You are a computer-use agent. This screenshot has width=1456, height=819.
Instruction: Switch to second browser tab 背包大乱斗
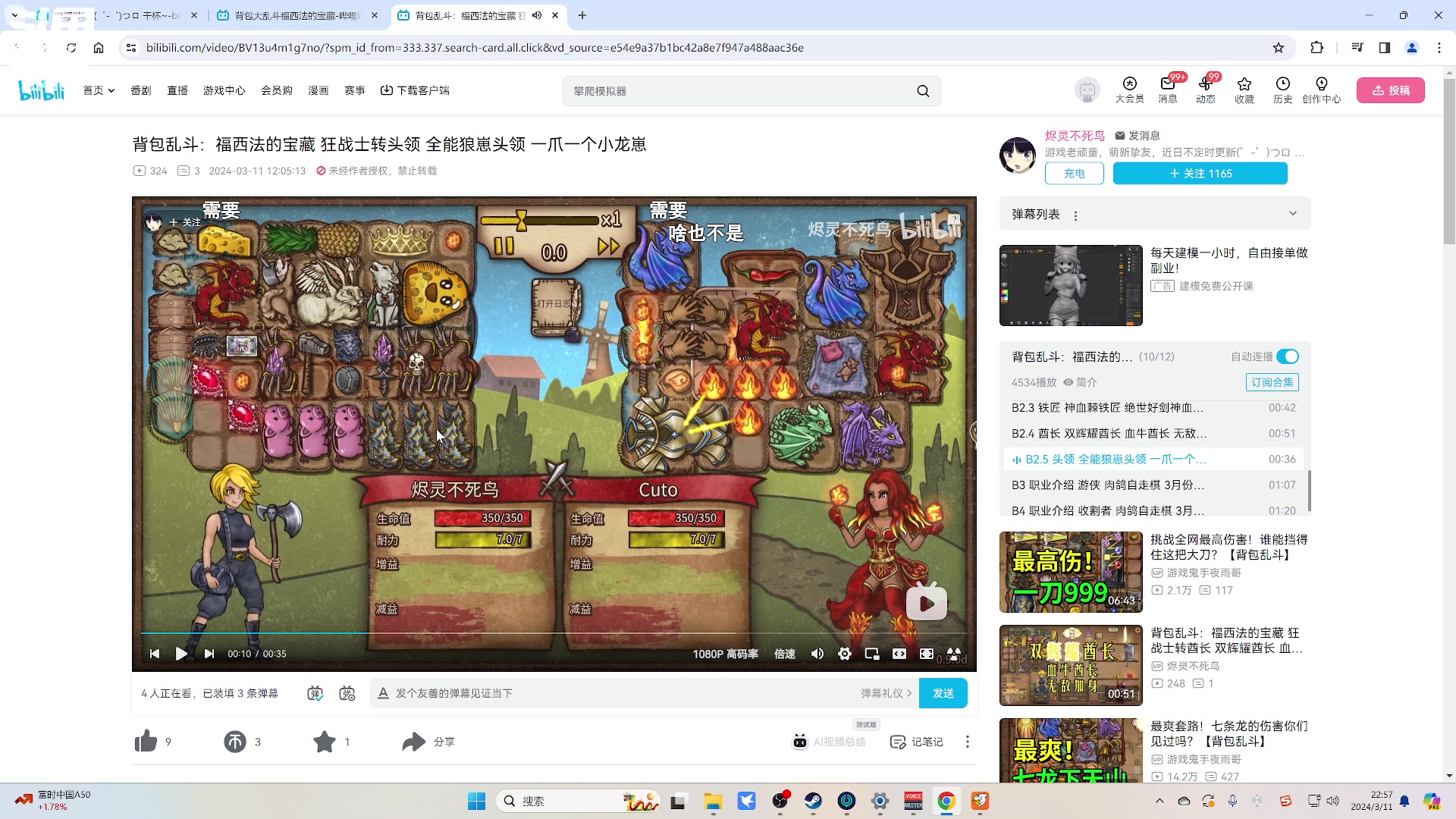(297, 15)
